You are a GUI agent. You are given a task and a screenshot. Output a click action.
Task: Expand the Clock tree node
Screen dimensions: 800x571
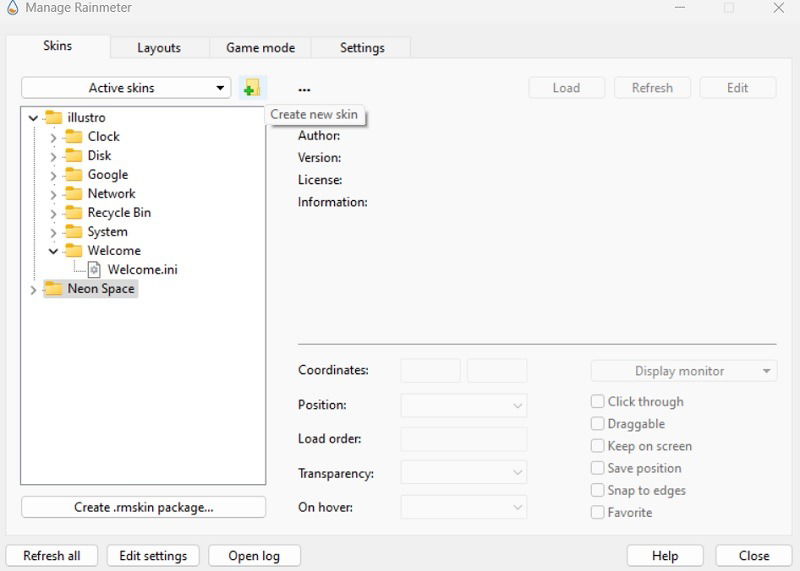[53, 137]
